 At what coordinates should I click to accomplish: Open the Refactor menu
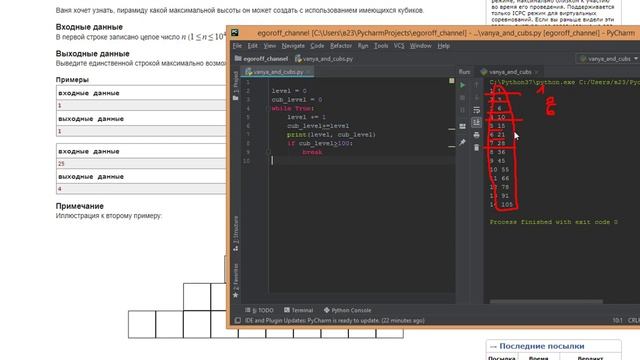[x=341, y=46]
